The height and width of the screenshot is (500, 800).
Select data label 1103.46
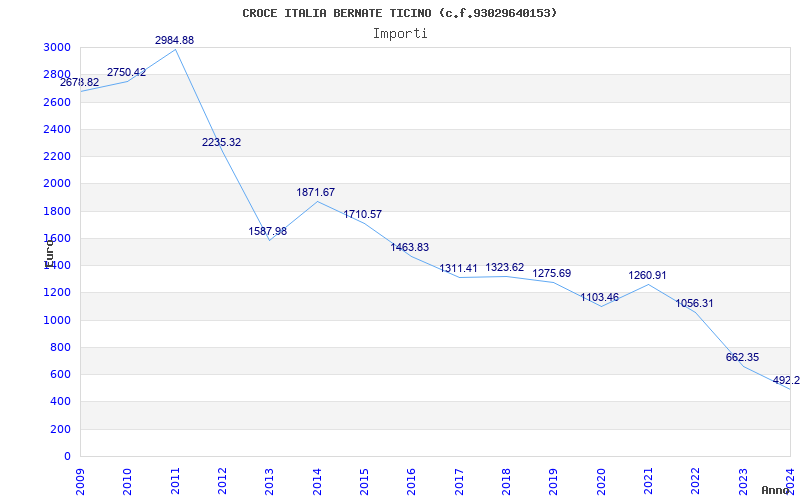pos(599,297)
